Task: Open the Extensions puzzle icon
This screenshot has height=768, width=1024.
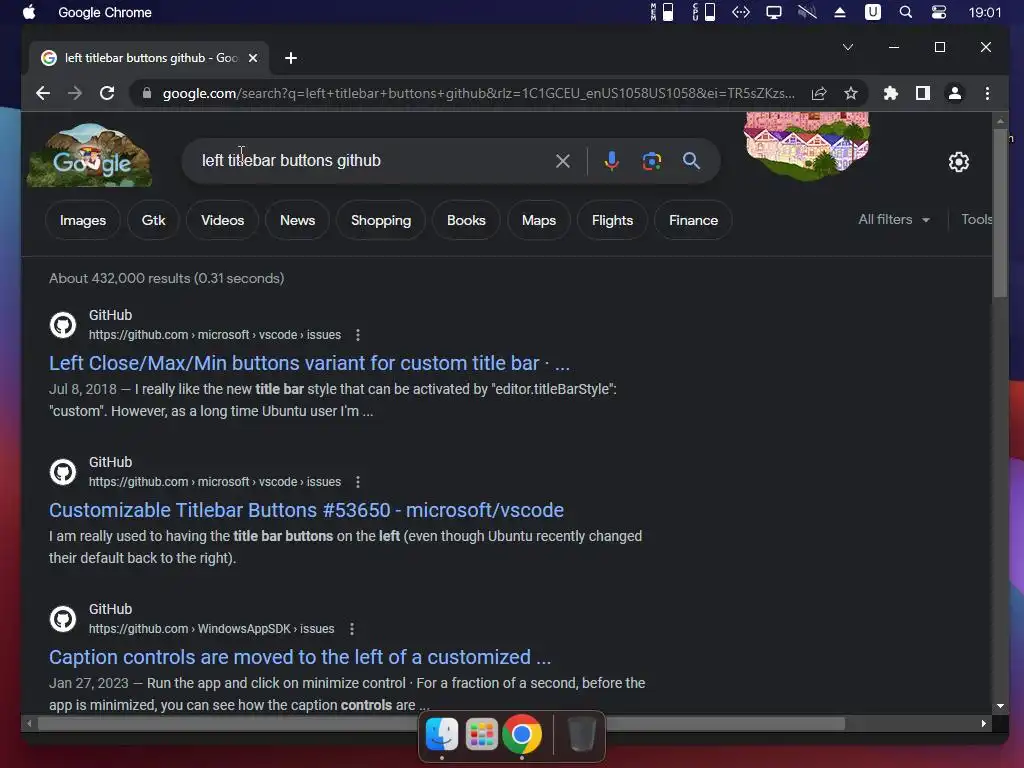Action: (891, 93)
